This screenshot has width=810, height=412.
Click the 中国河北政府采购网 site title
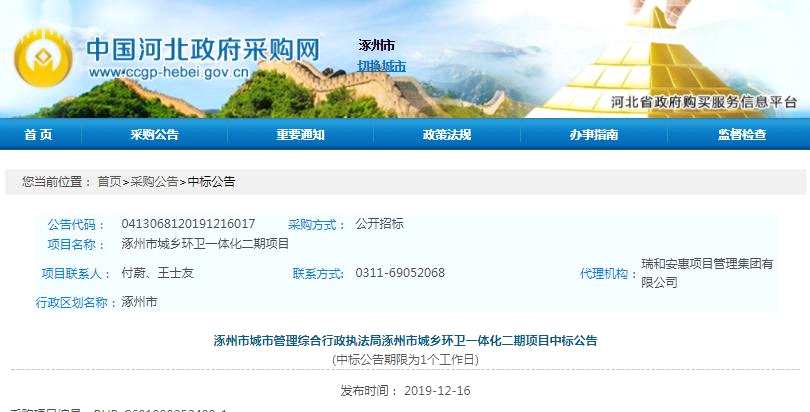(203, 50)
